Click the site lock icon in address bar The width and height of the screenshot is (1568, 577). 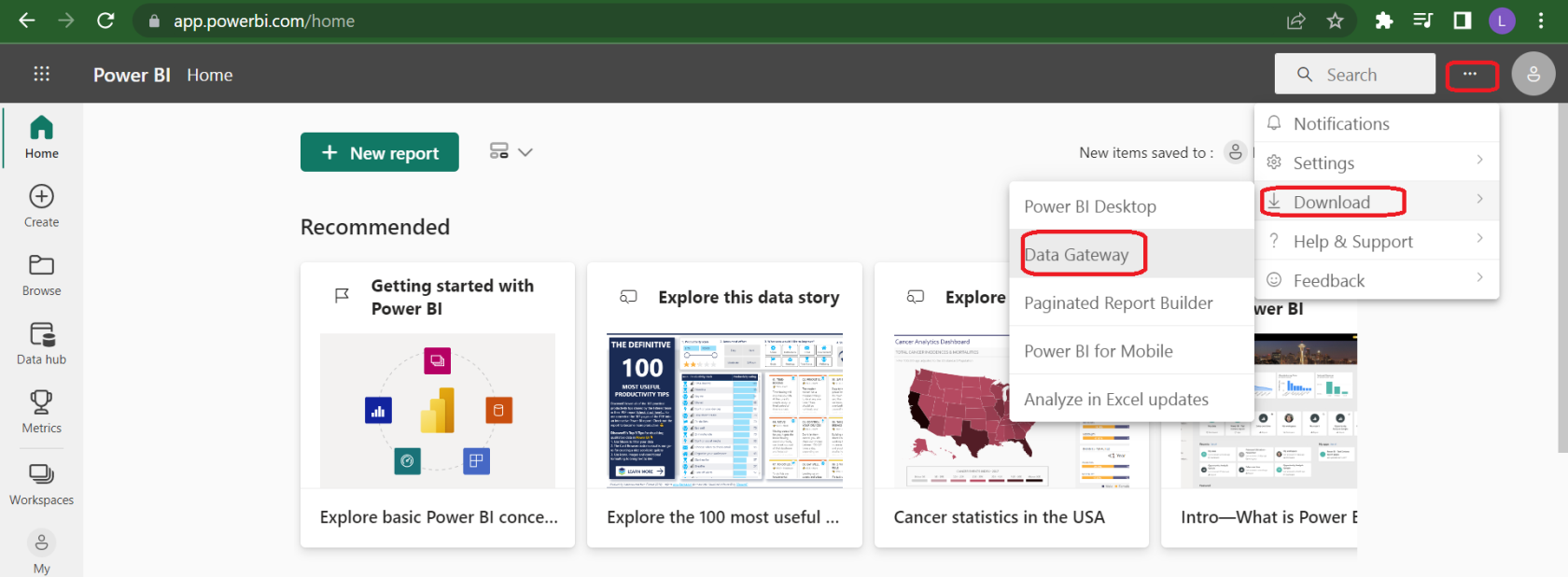point(154,21)
